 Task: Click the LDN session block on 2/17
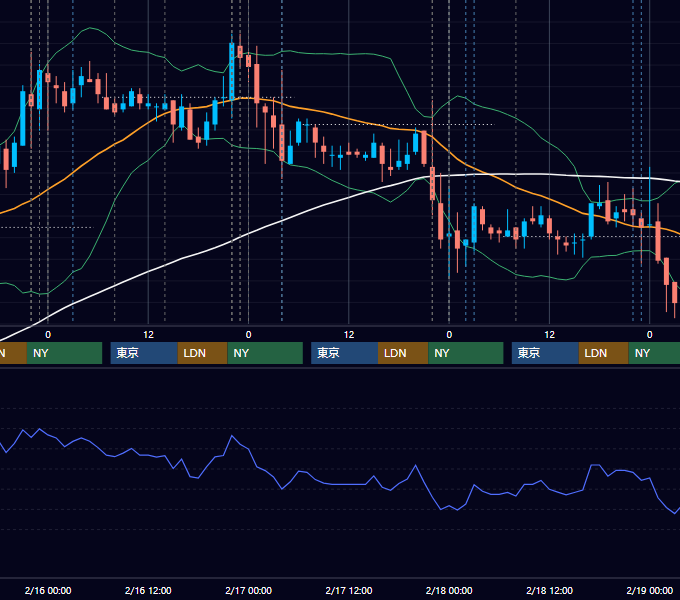403,353
